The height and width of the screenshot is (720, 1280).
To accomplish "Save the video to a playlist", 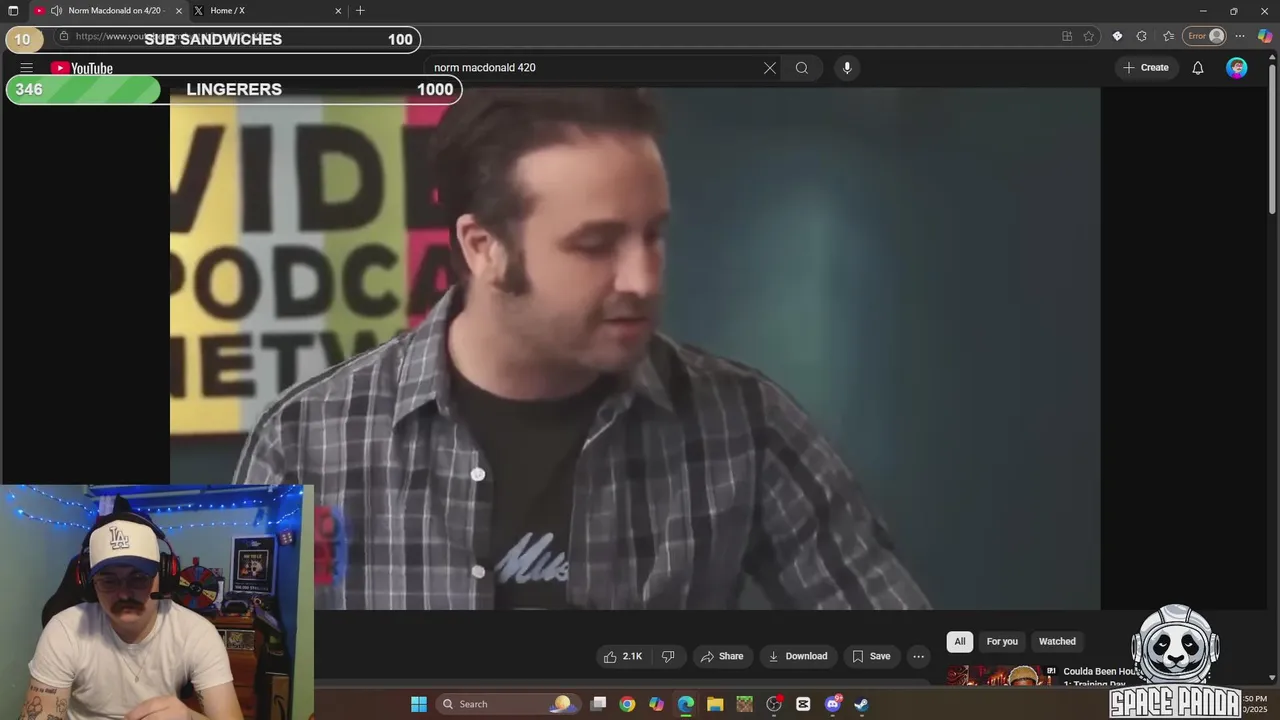I will click(871, 656).
